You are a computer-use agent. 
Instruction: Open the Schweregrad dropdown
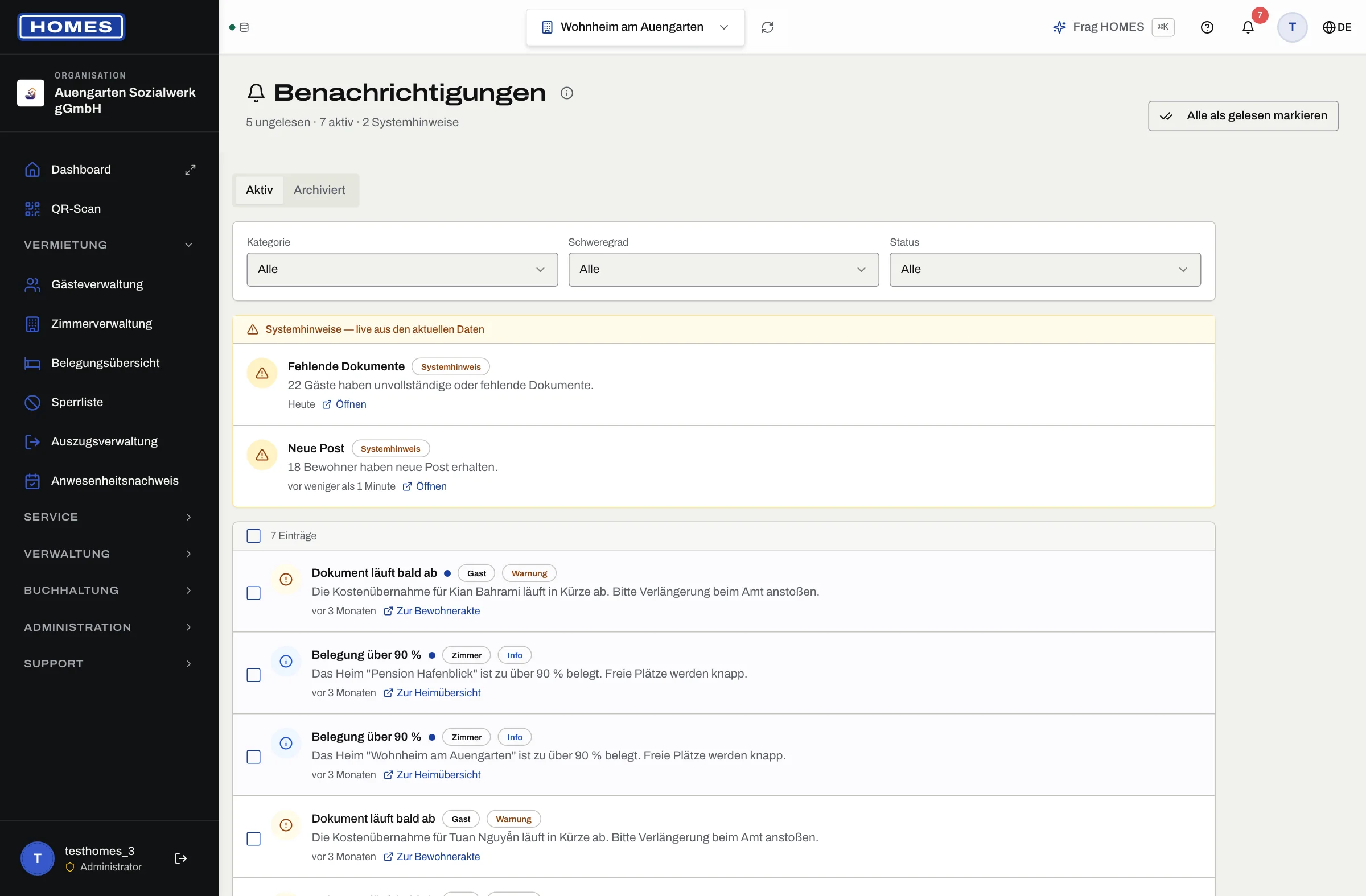[x=723, y=270]
